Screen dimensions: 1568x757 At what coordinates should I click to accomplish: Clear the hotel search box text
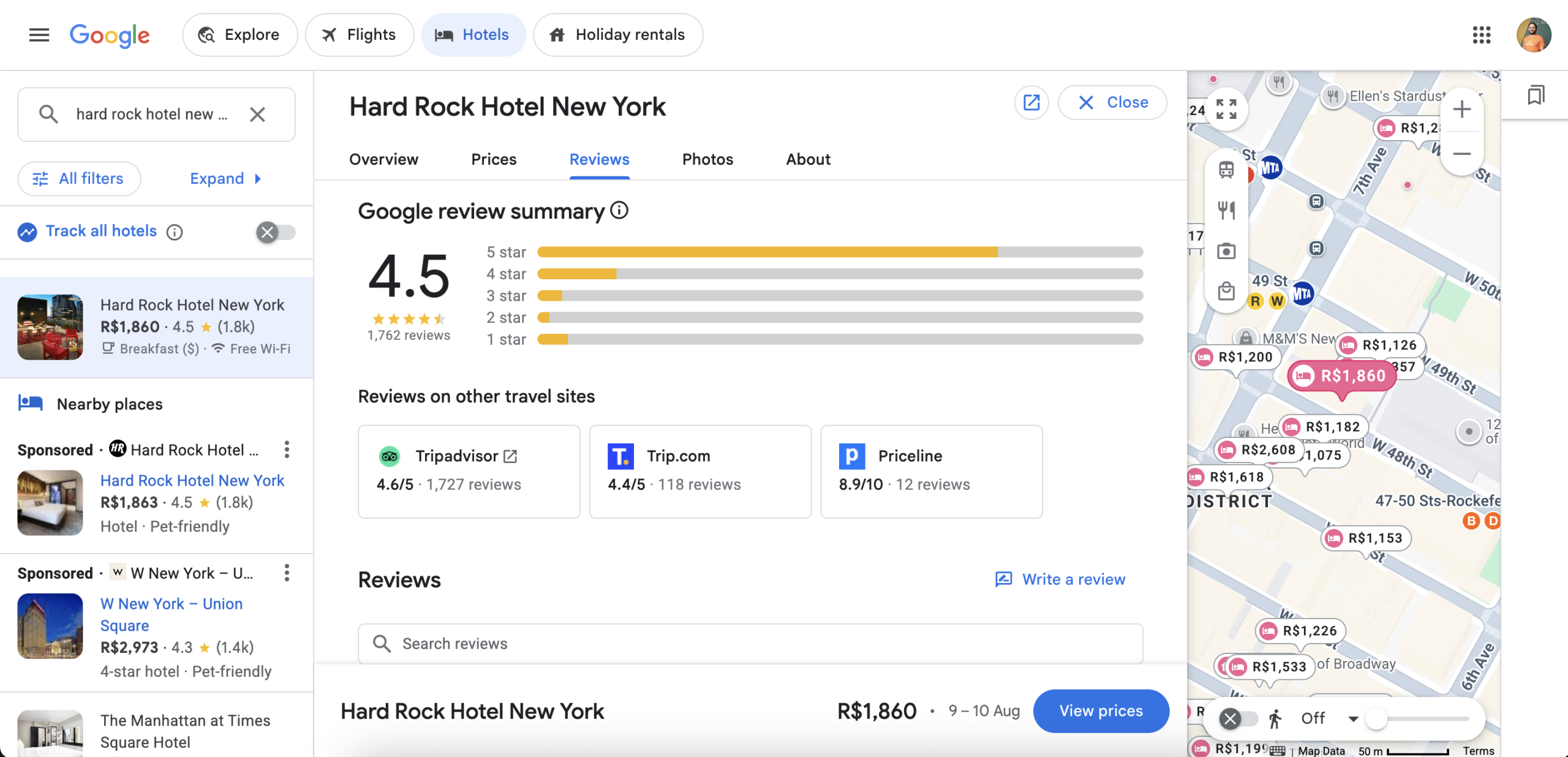[x=257, y=115]
